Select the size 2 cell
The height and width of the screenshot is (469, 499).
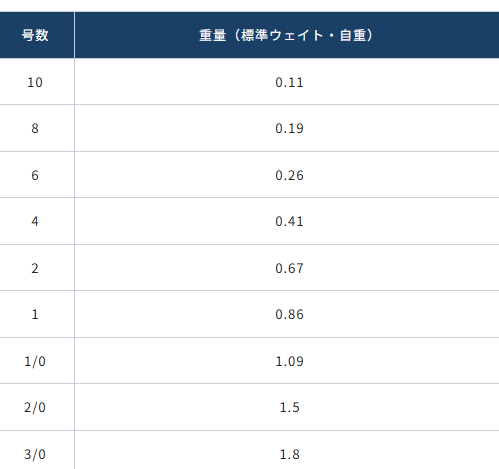tap(35, 268)
